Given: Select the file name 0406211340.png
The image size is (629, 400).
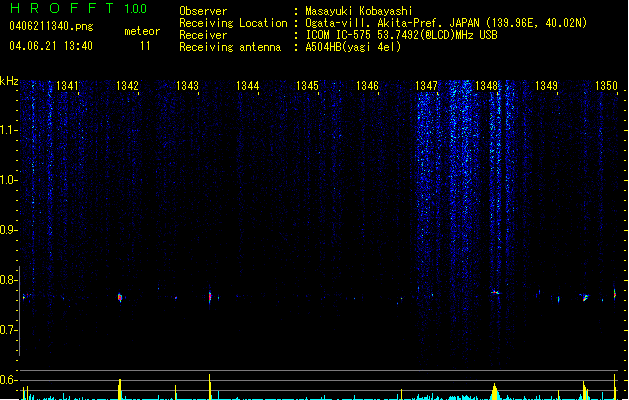Looking at the screenshot, I should tap(51, 26).
